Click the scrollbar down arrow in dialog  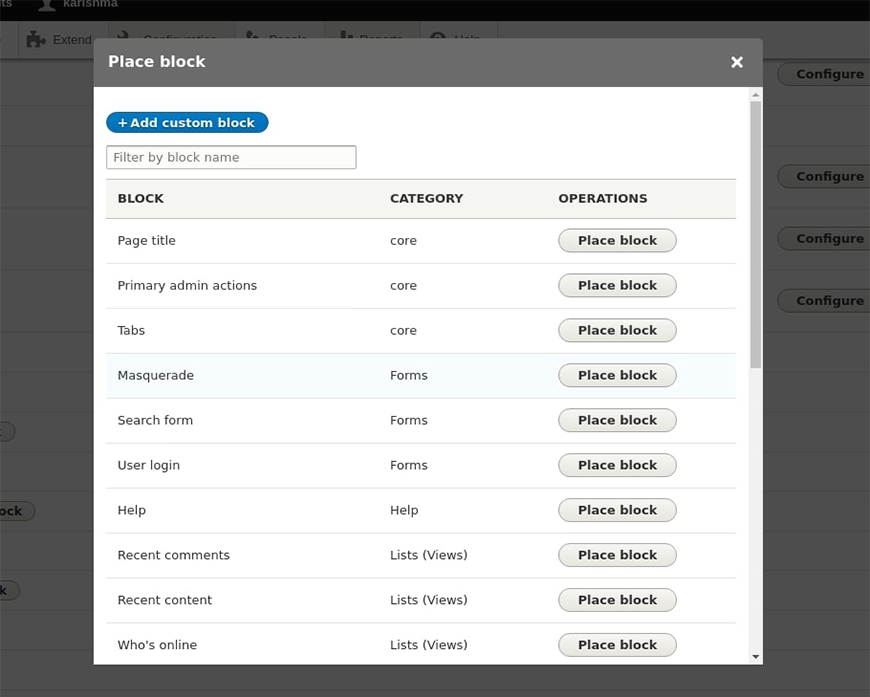click(x=756, y=656)
